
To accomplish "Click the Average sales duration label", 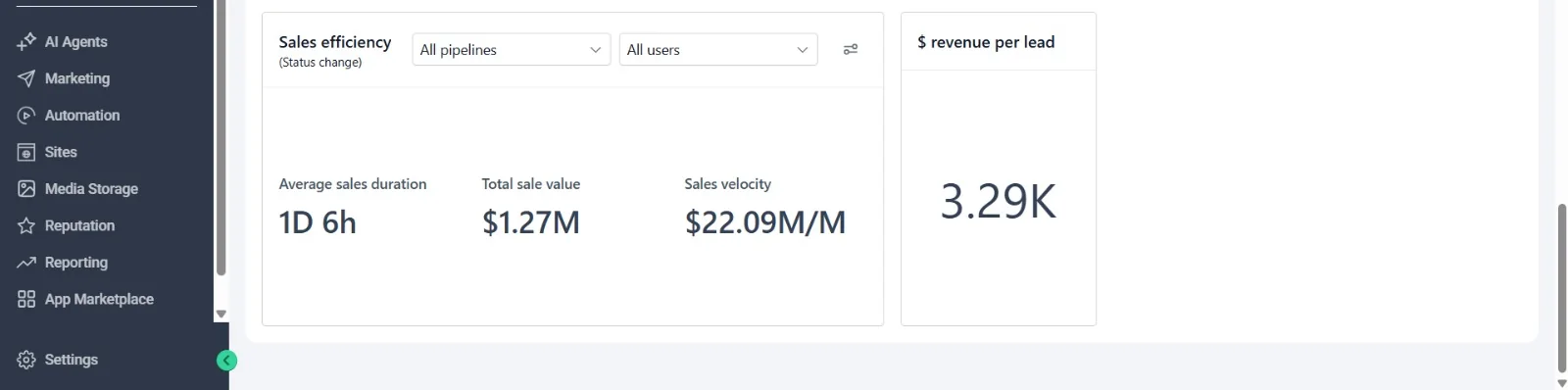I will (x=353, y=184).
